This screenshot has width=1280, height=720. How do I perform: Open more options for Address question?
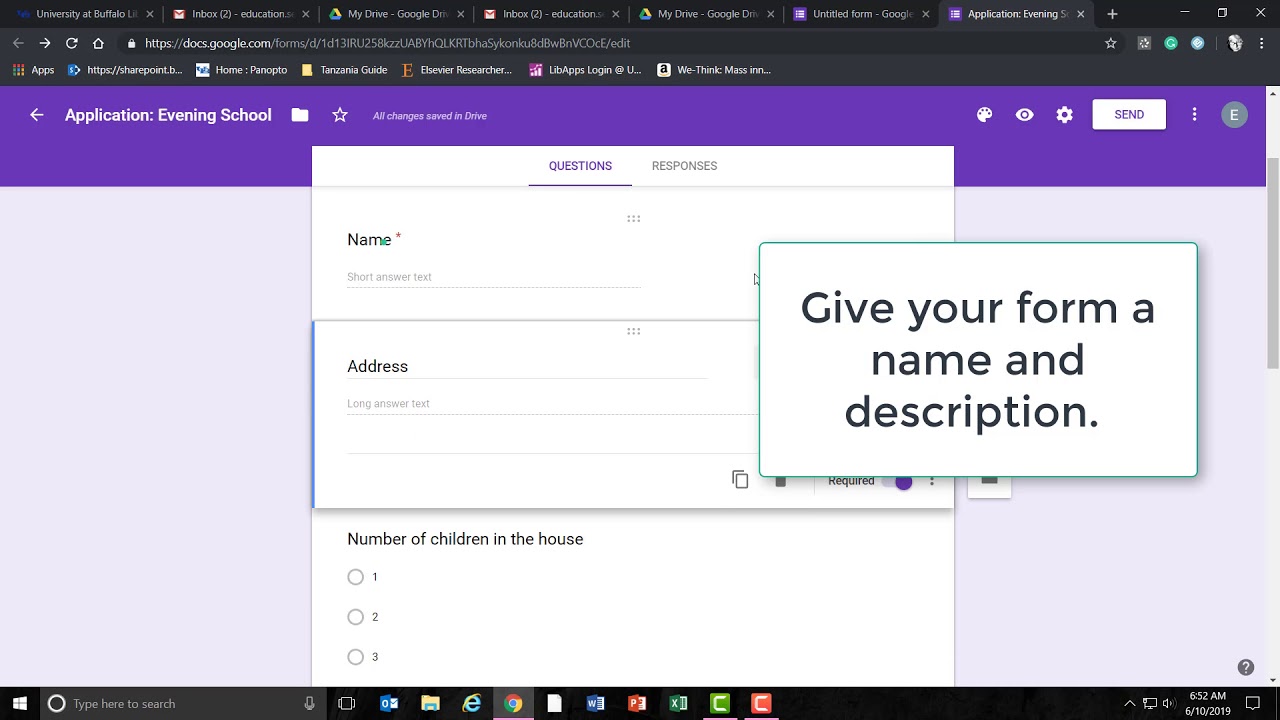[x=932, y=481]
